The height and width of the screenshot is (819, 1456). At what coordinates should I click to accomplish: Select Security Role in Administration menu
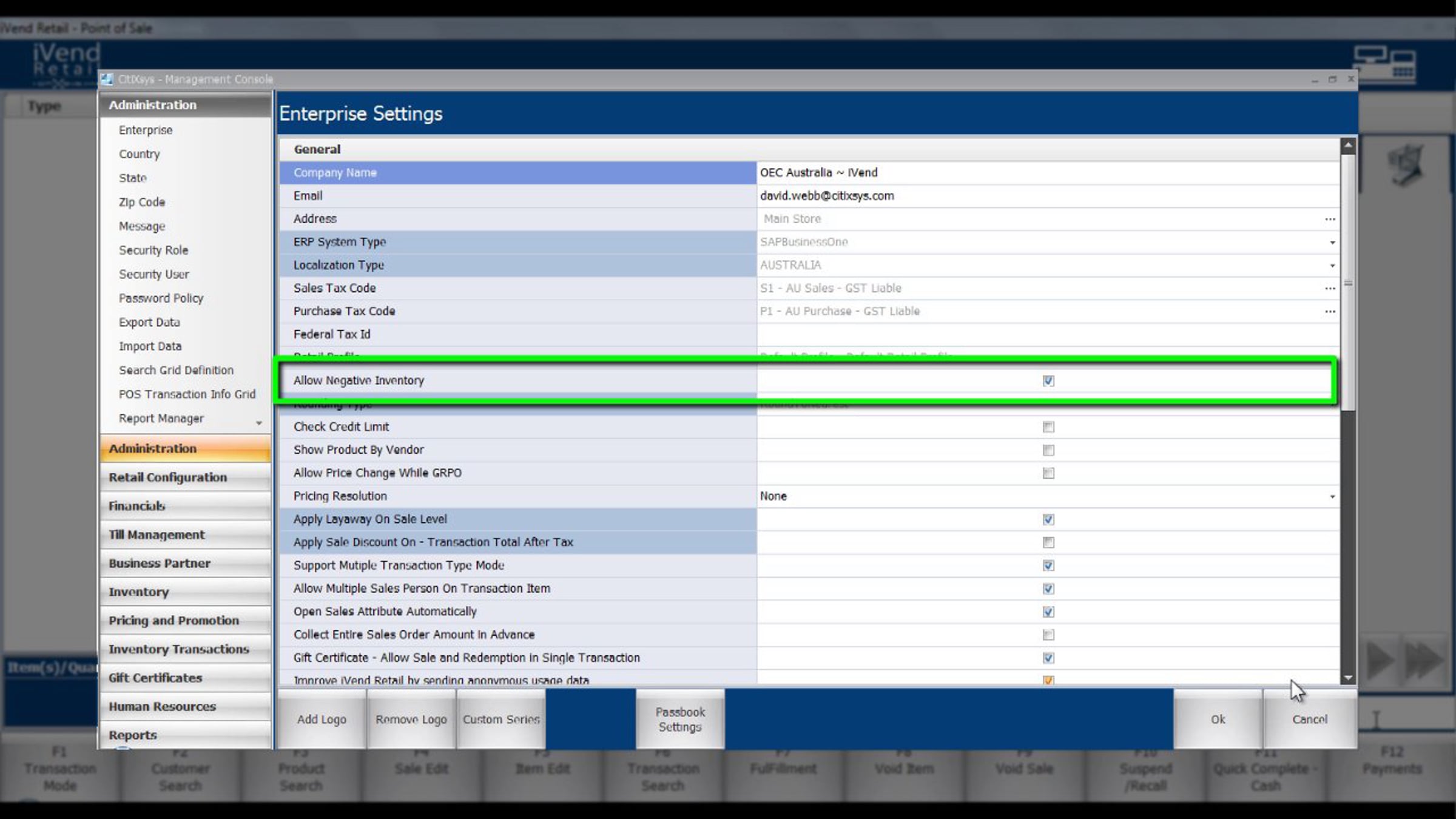153,250
